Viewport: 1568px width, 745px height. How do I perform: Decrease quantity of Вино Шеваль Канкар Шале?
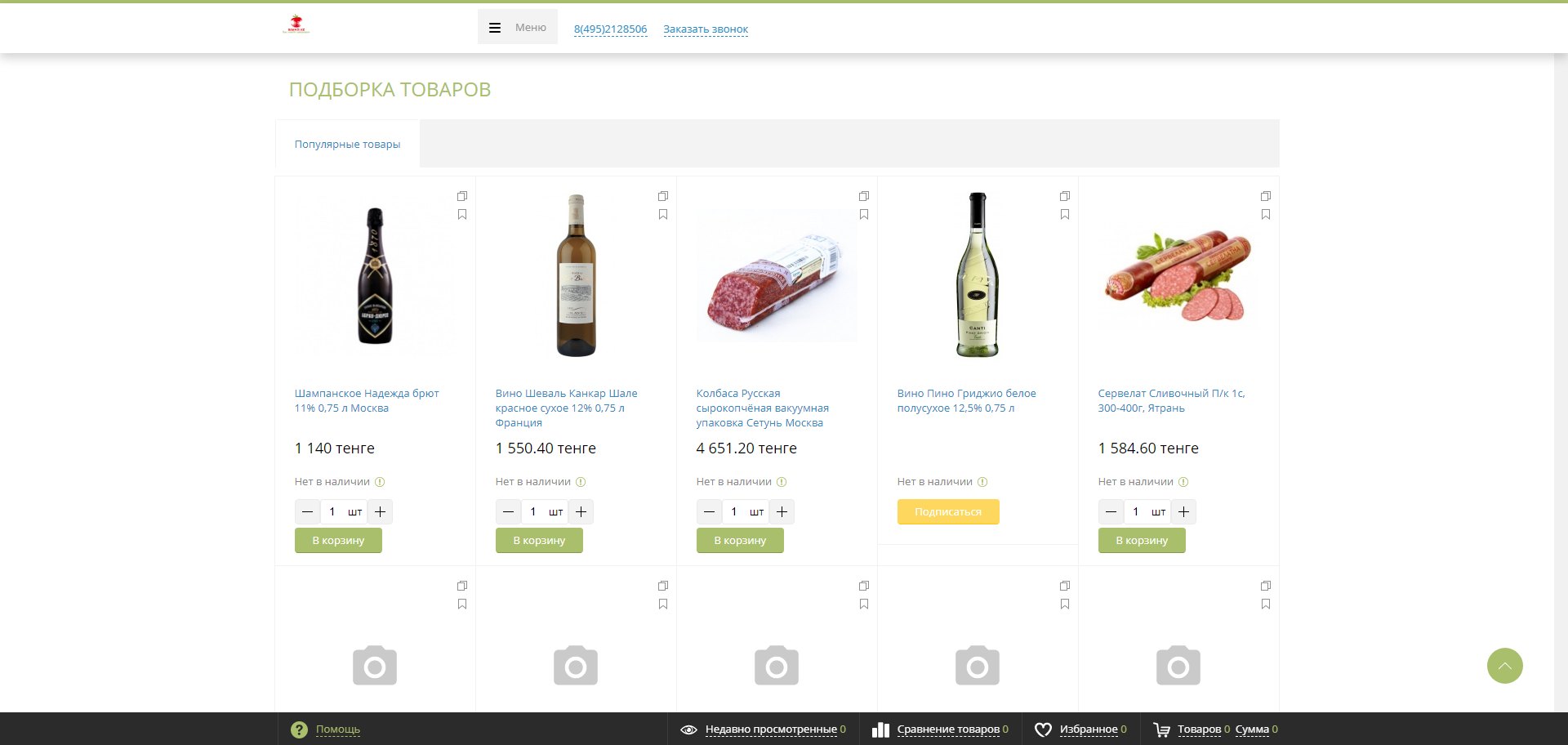508,512
